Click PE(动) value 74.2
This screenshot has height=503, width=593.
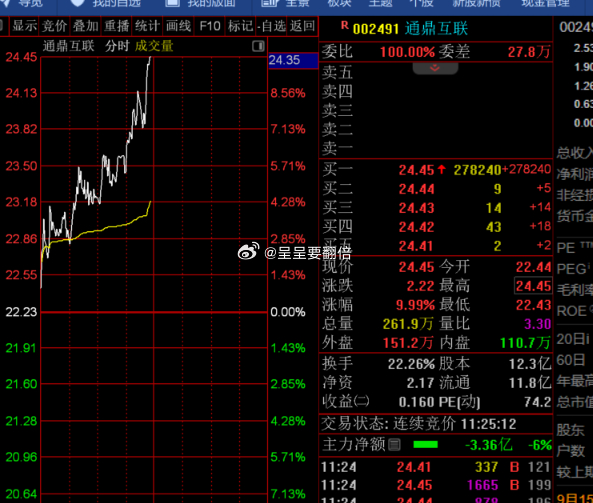pos(537,402)
